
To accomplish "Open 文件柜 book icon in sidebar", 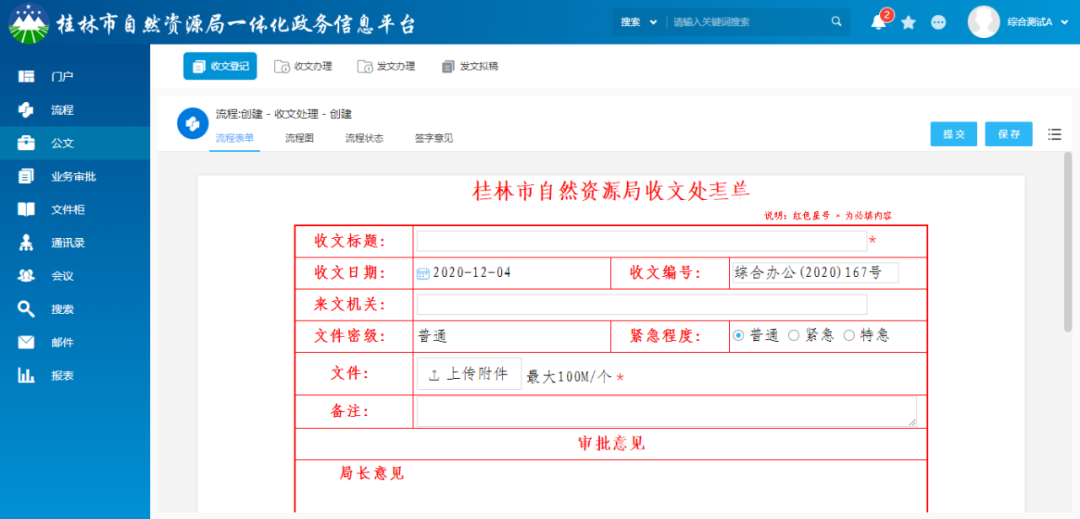I will [26, 210].
